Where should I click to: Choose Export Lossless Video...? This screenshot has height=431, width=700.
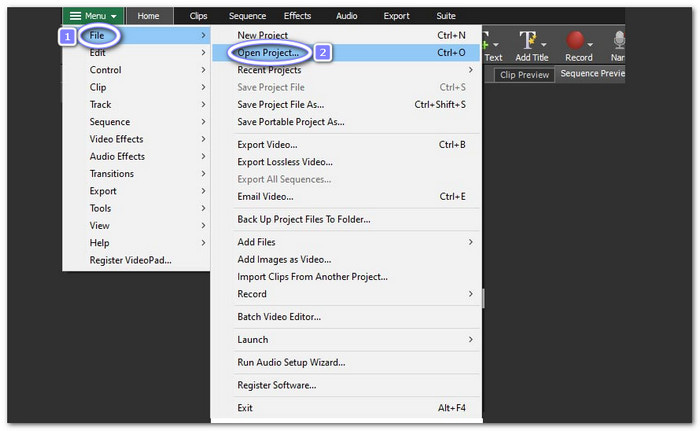[346, 162]
